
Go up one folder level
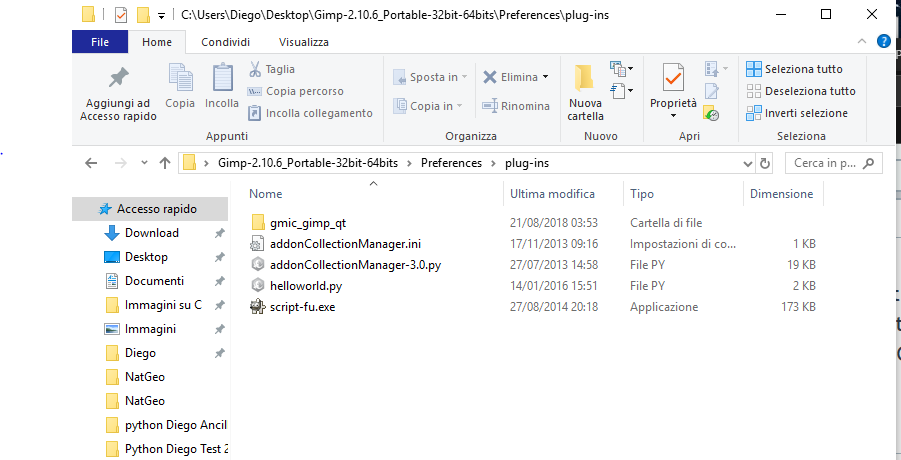pos(165,163)
